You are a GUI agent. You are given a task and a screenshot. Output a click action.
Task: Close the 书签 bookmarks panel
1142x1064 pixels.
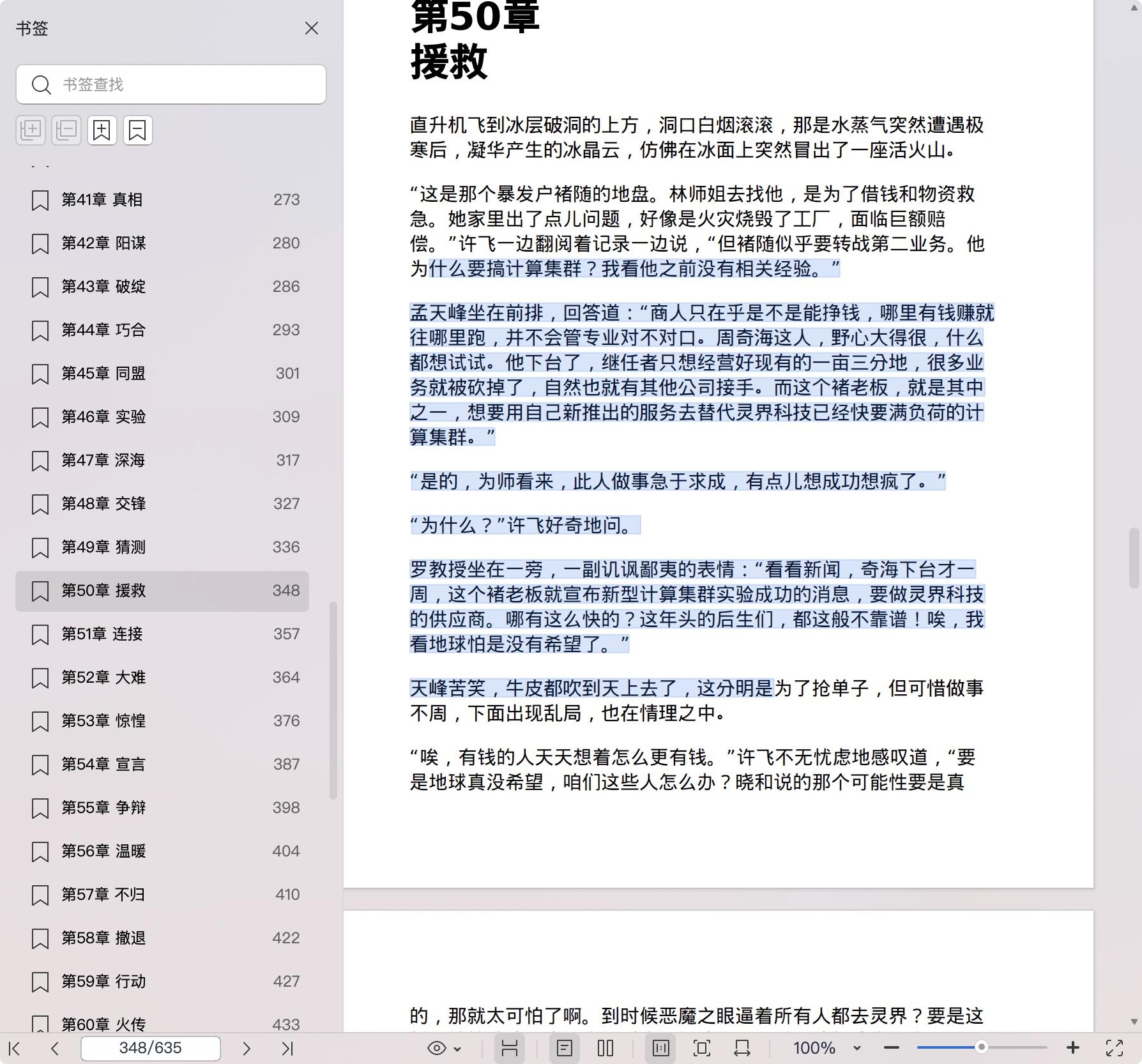pyautogui.click(x=311, y=28)
